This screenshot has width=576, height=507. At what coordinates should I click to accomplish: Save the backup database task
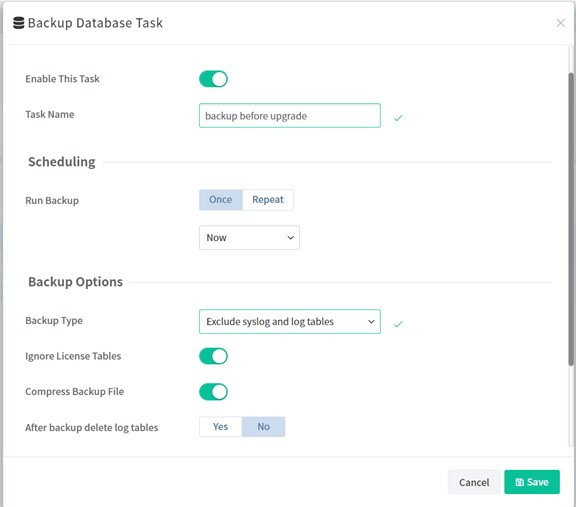click(532, 482)
